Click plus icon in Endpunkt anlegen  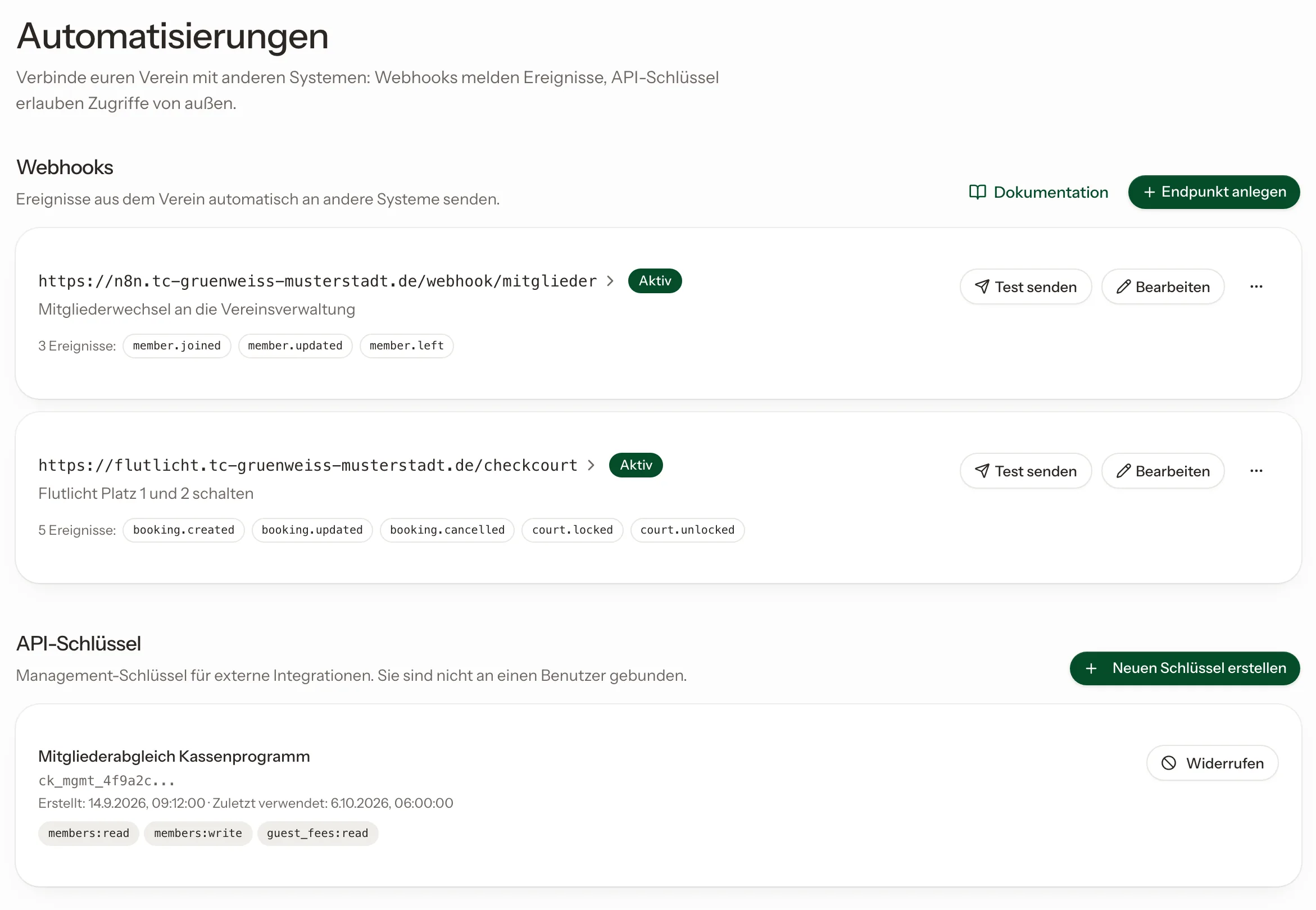point(1150,192)
